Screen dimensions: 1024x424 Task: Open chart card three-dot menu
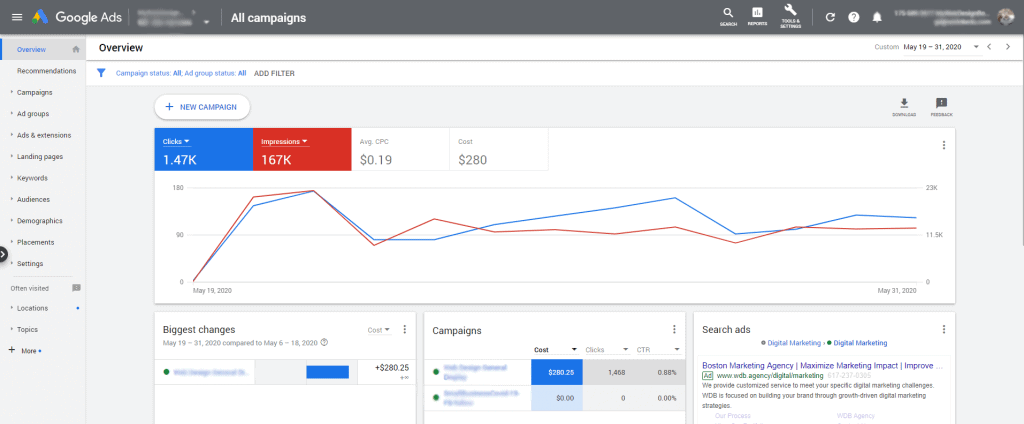coord(944,145)
